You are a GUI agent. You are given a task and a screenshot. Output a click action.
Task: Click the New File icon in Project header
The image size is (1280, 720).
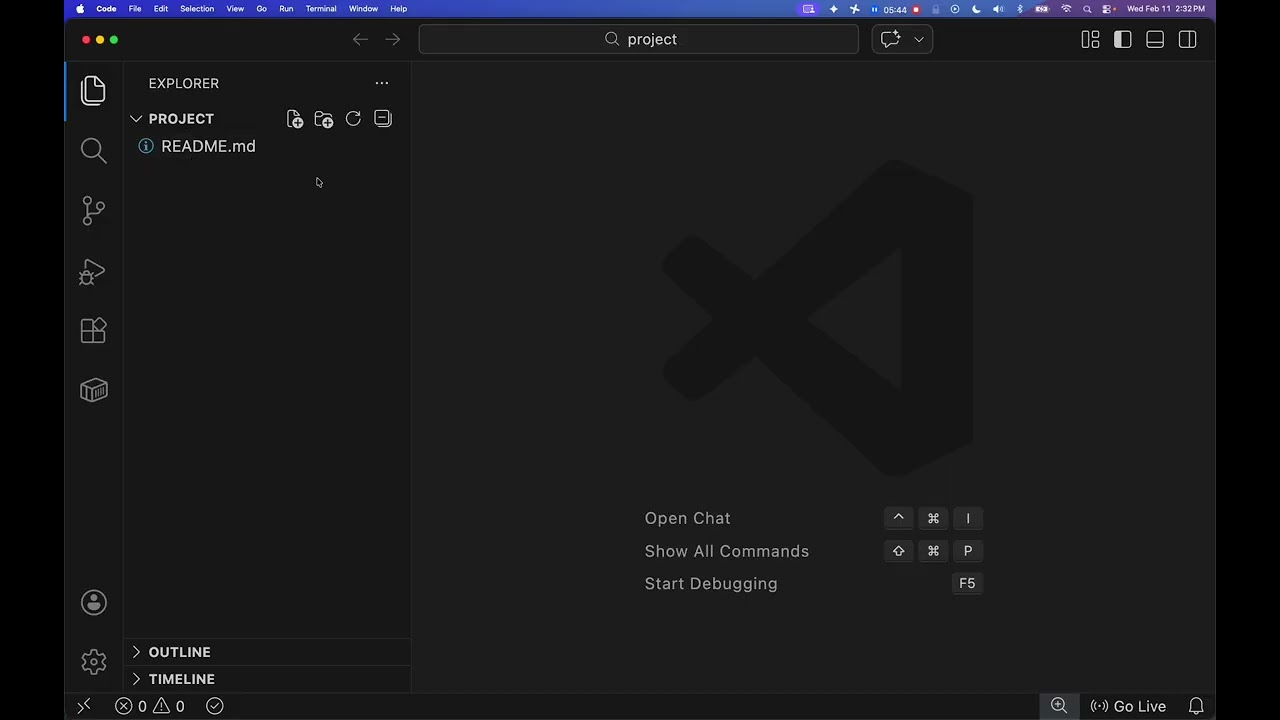(294, 119)
